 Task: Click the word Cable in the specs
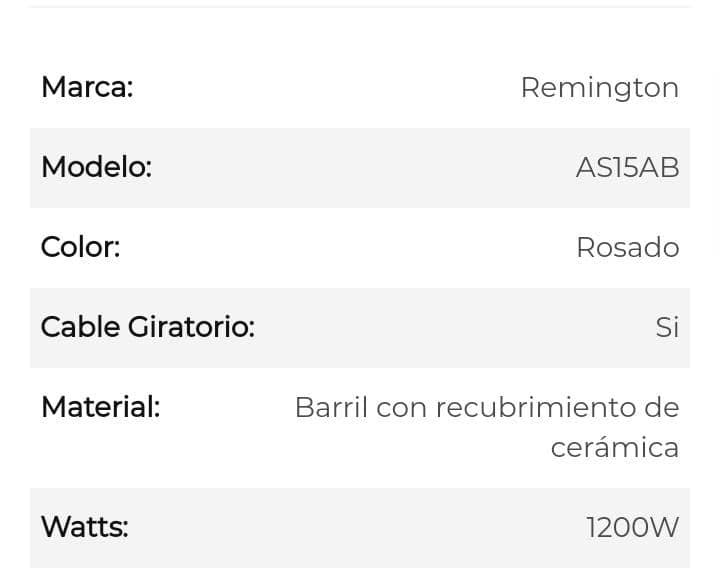(x=80, y=328)
